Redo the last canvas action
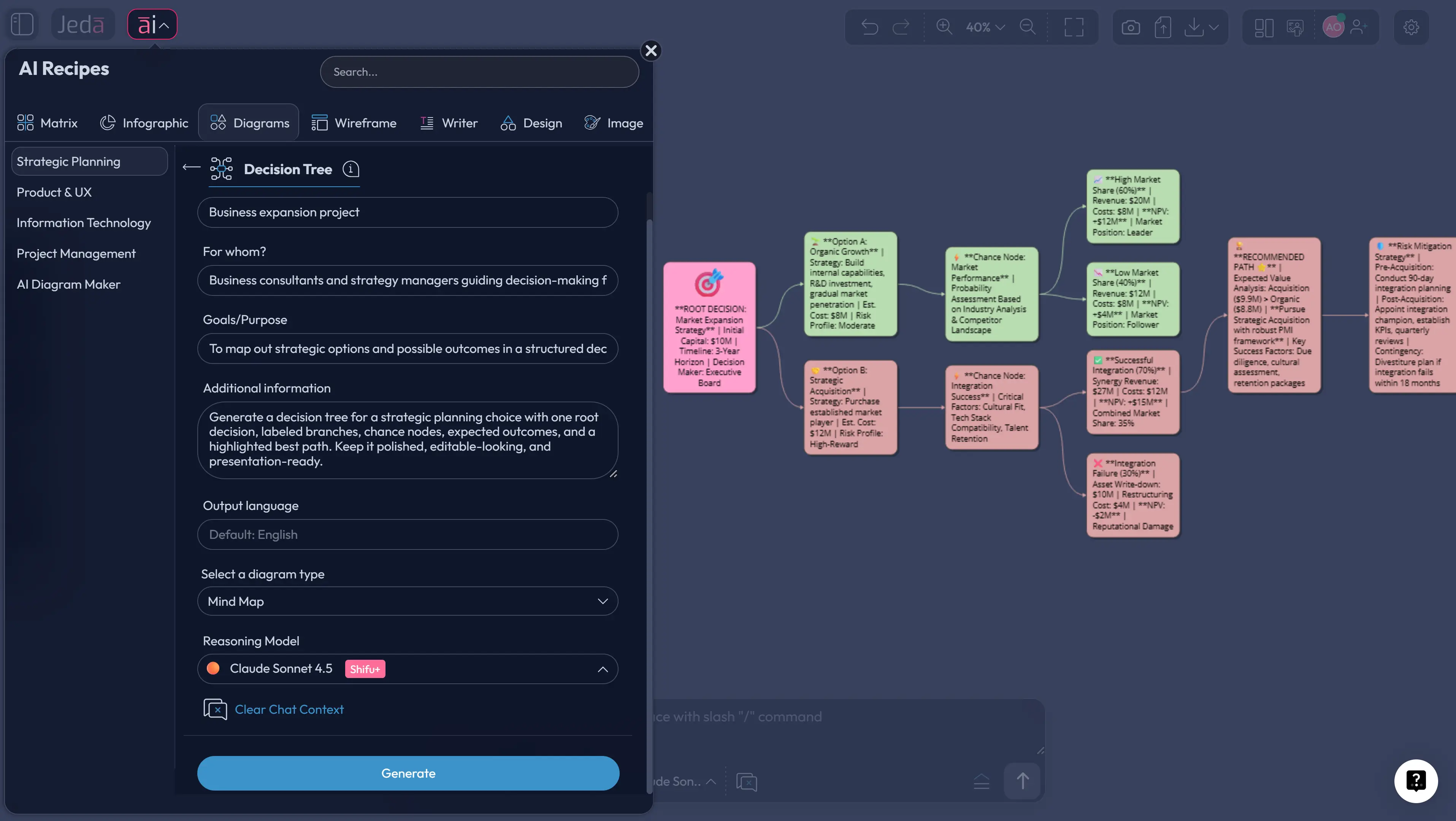 [901, 27]
